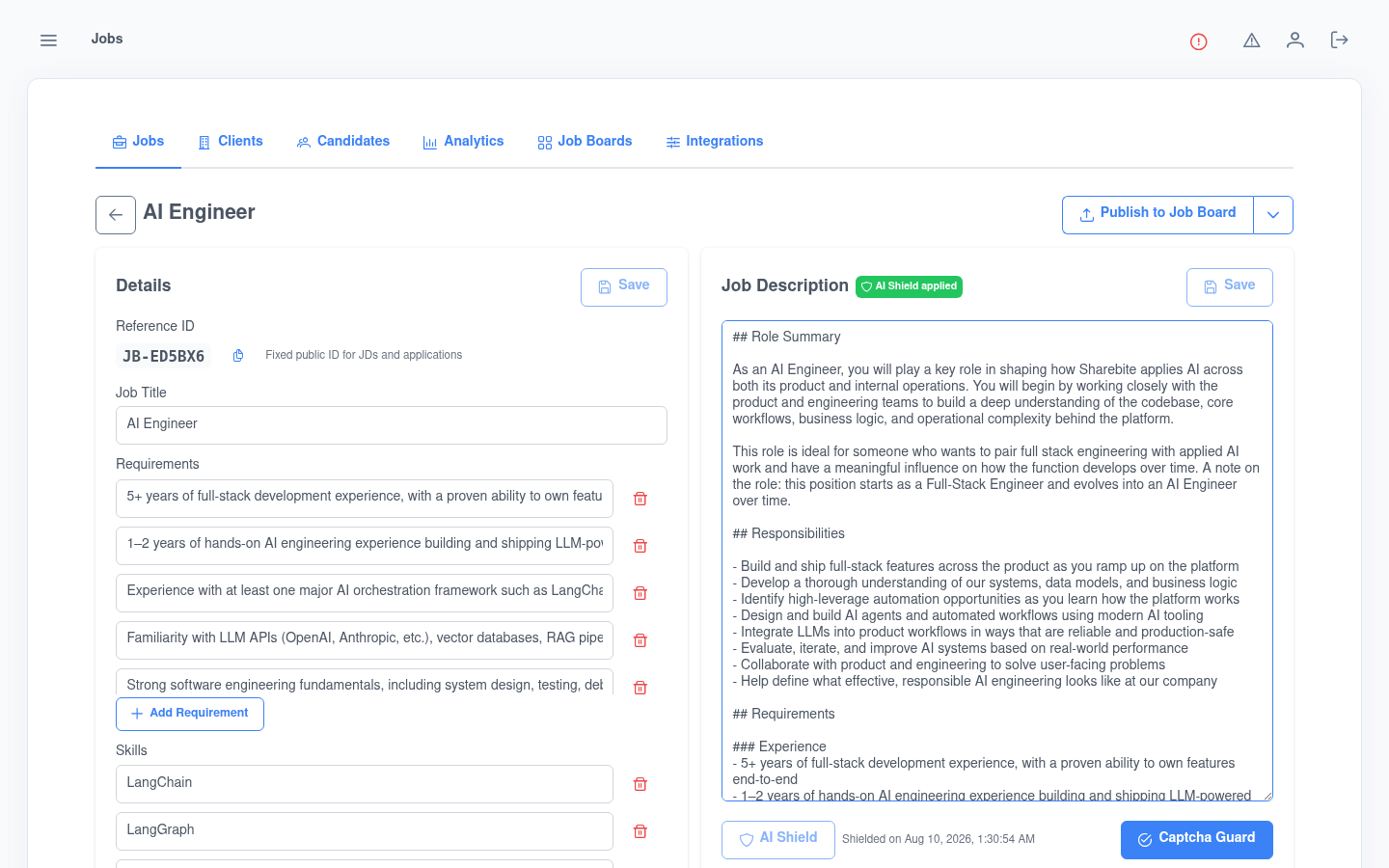Viewport: 1389px width, 868px height.
Task: Edit the LangGraph skill field
Action: point(365,831)
